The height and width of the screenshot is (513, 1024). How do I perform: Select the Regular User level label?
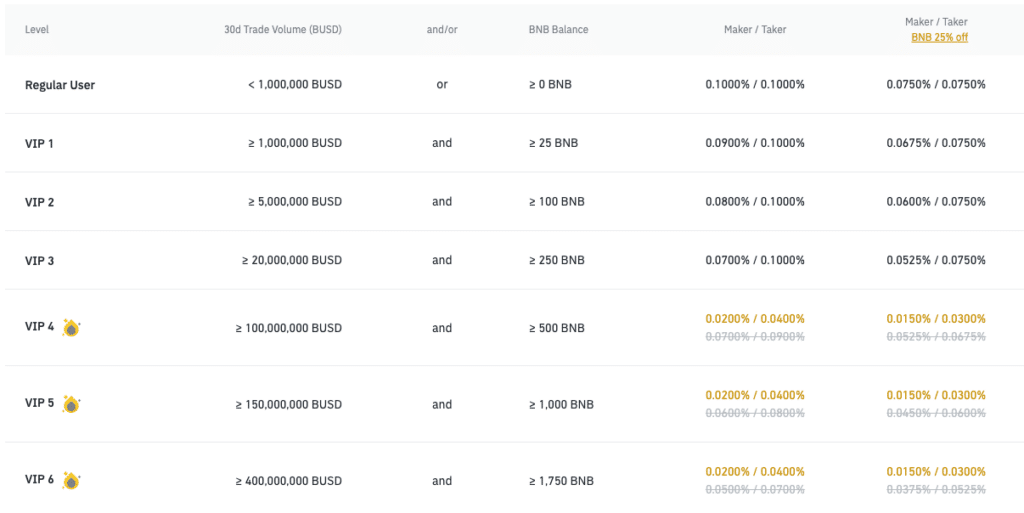point(60,85)
